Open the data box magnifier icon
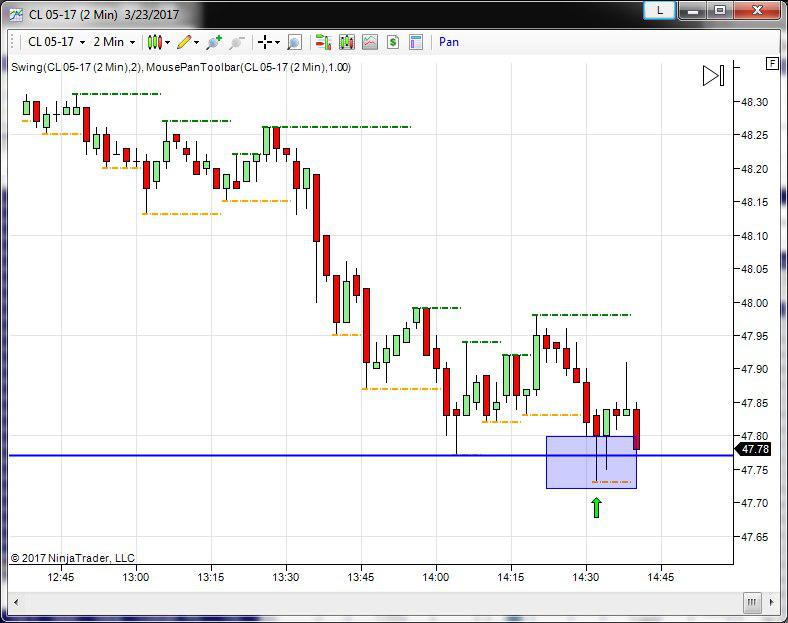The width and height of the screenshot is (788, 623). click(294, 42)
